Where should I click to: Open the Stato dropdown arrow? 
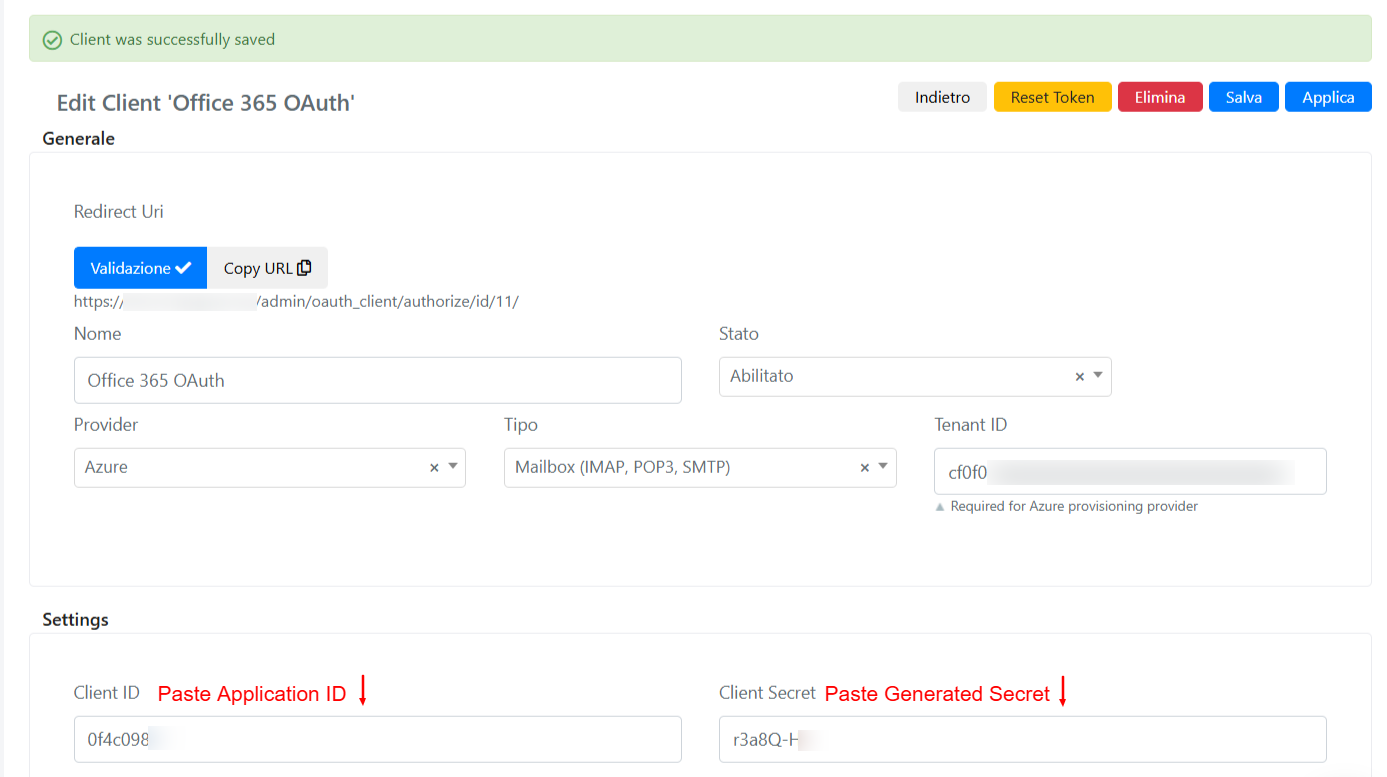(1098, 376)
